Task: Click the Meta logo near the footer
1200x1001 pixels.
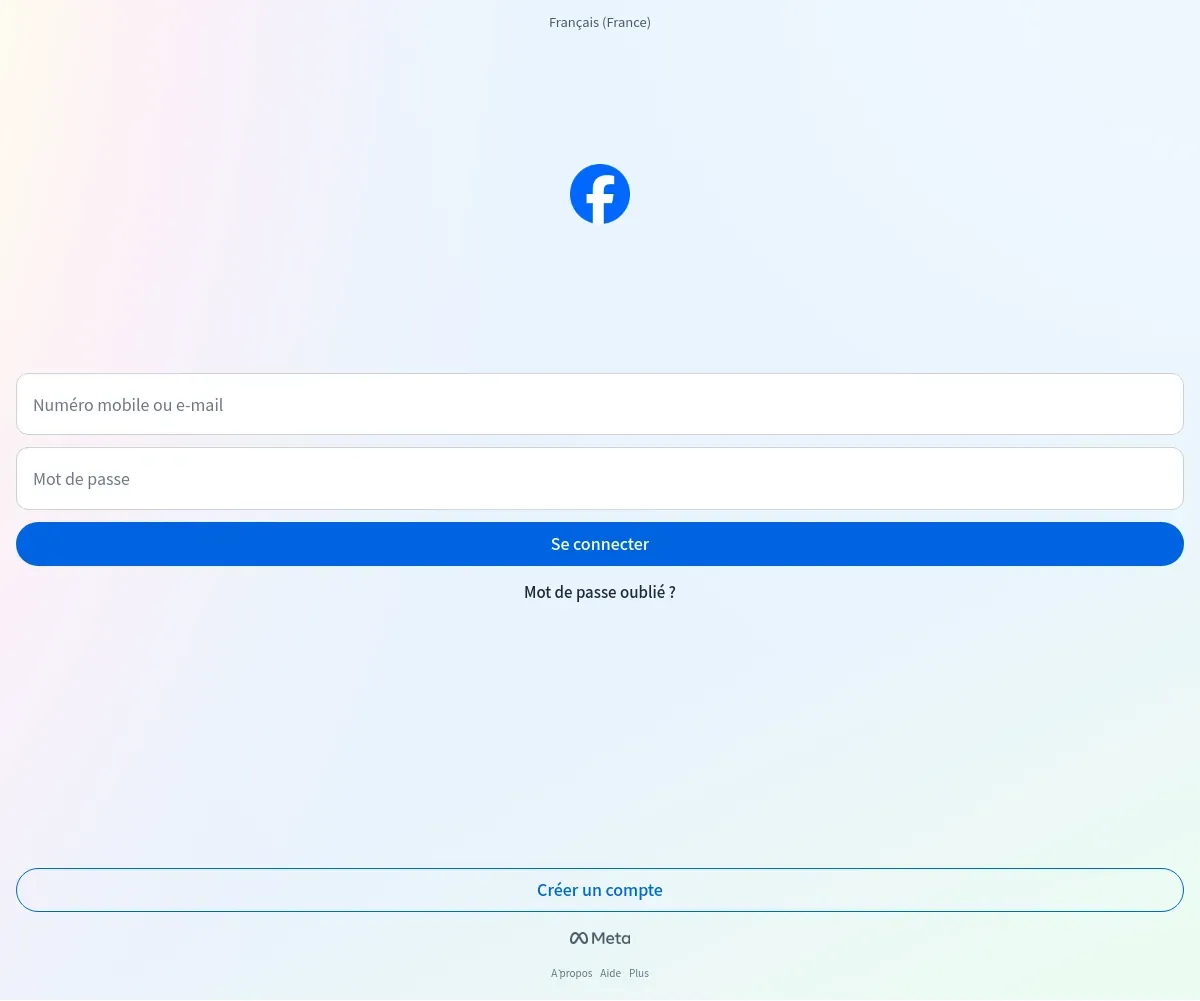Action: (600, 938)
